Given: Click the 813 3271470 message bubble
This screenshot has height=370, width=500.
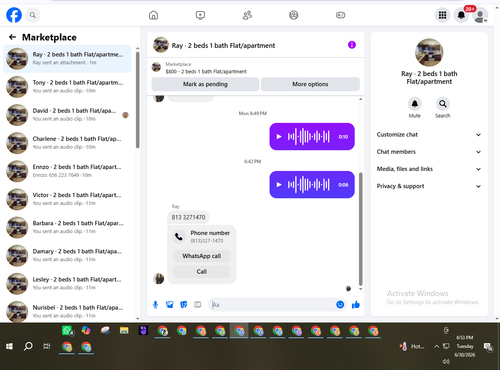Looking at the screenshot, I should (x=188, y=217).
